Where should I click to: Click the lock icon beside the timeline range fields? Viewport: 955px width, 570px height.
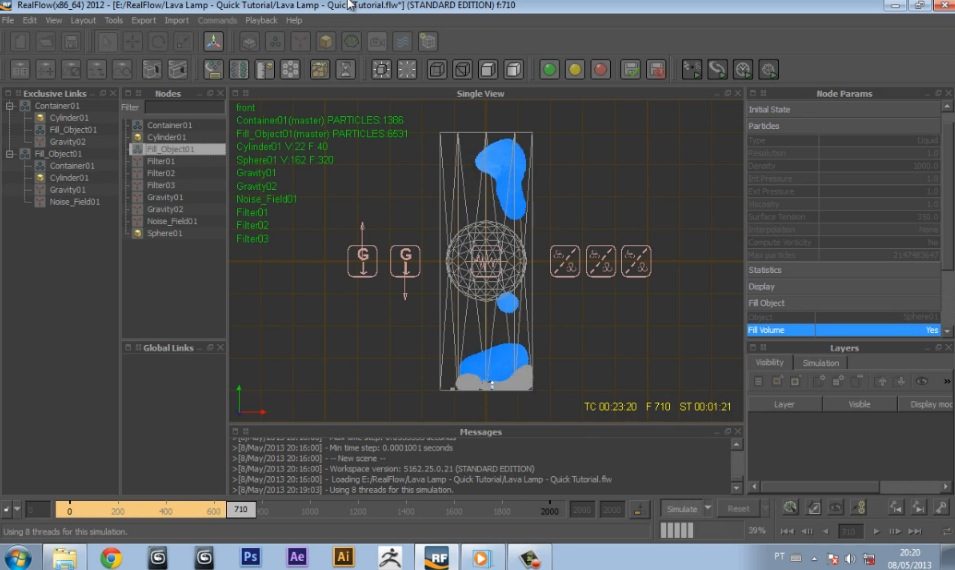(636, 509)
